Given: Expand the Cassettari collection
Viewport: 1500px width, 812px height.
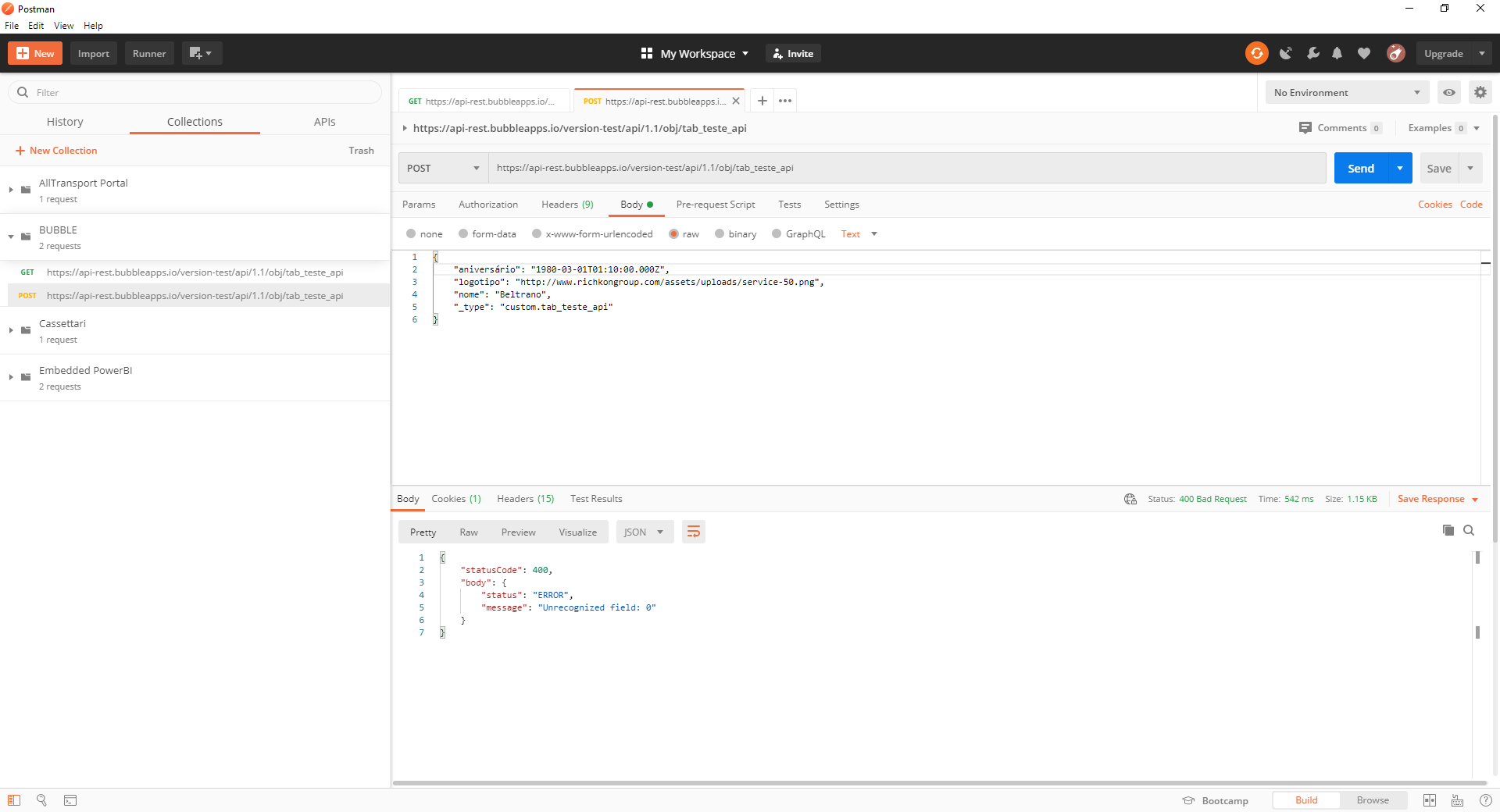Looking at the screenshot, I should [x=11, y=330].
